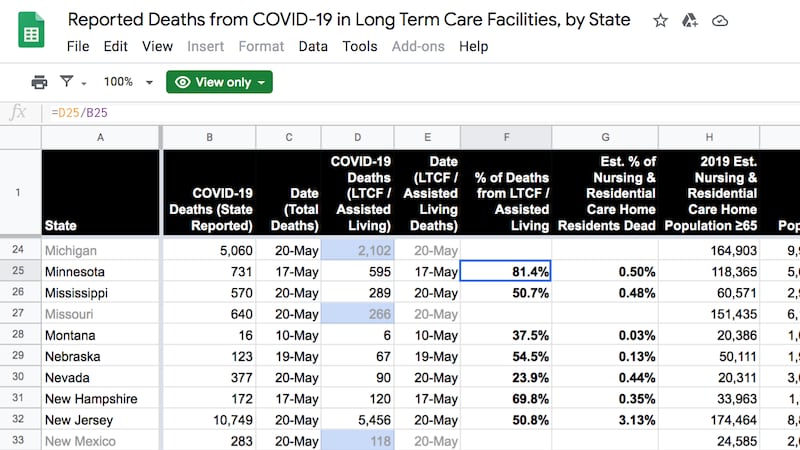This screenshot has height=450, width=800.
Task: Open the Tools menu
Action: (360, 46)
